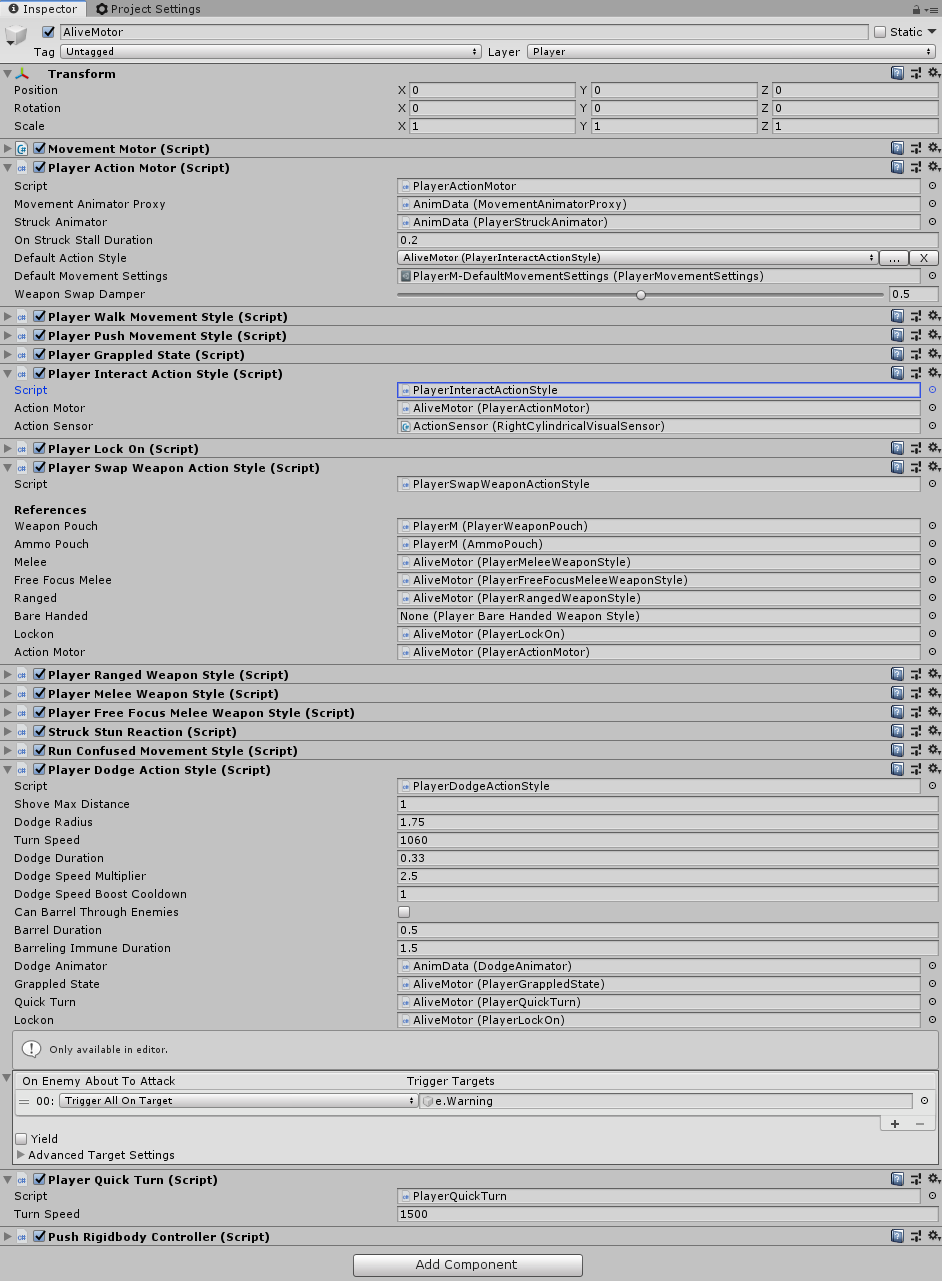Image resolution: width=942 pixels, height=1281 pixels.
Task: Open the preset selector for Player Action Motor
Action: tap(915, 167)
